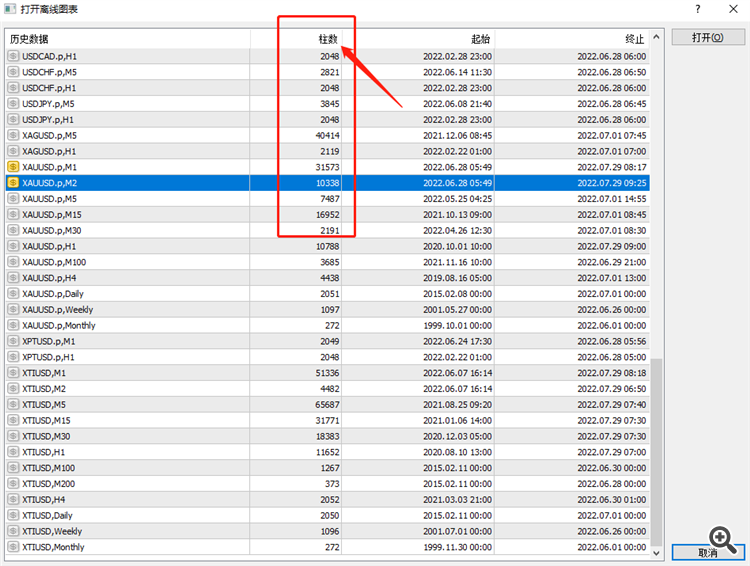Click start date 1999.10.01 00:00
This screenshot has height=566, width=750.
tap(457, 325)
